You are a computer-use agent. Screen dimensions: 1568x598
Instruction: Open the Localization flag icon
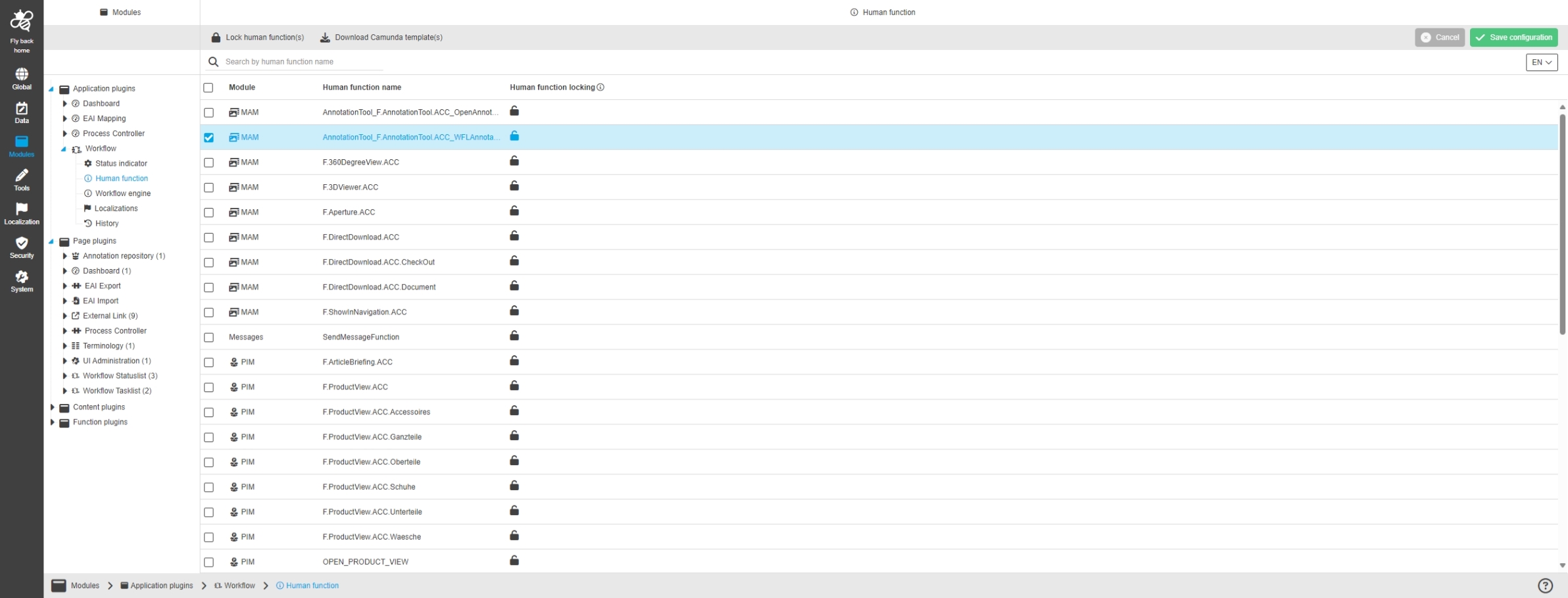click(22, 209)
